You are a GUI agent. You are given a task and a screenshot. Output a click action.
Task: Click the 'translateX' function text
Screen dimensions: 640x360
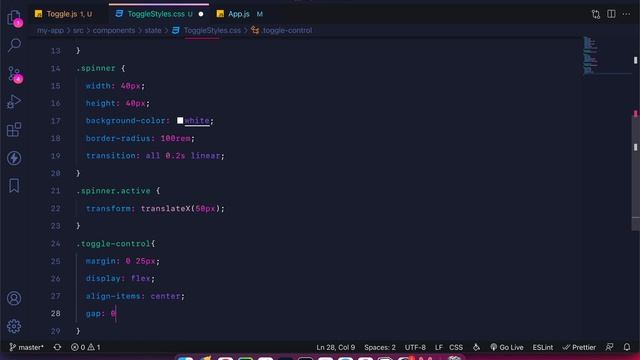coord(165,209)
